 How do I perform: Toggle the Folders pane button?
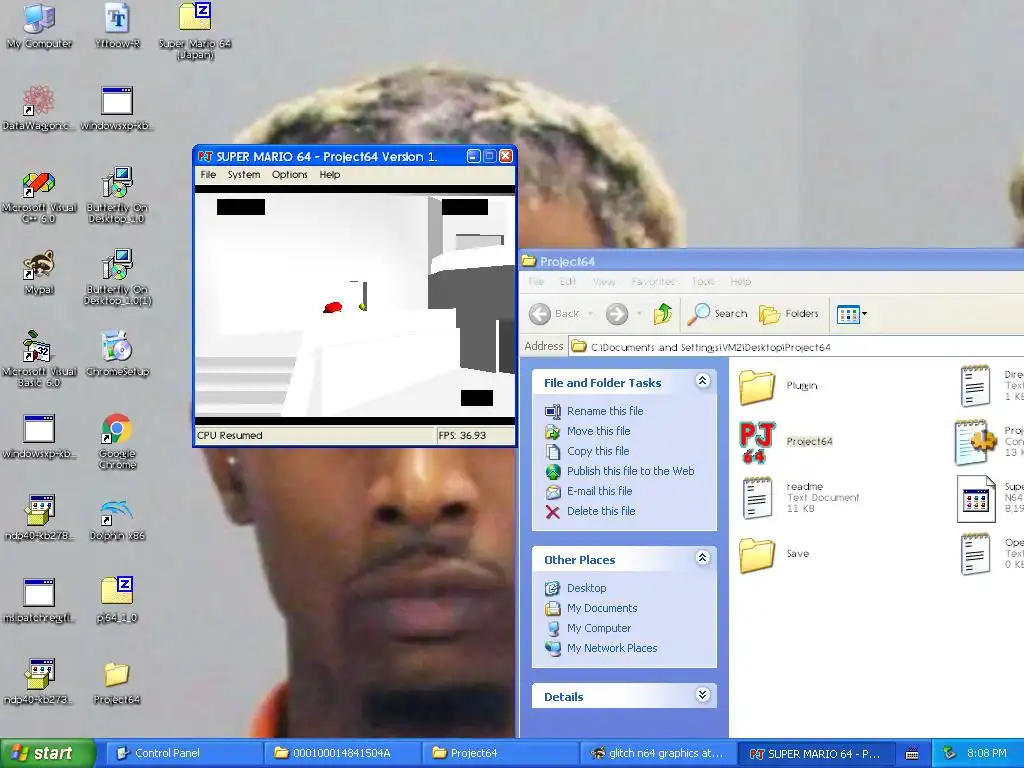click(789, 313)
